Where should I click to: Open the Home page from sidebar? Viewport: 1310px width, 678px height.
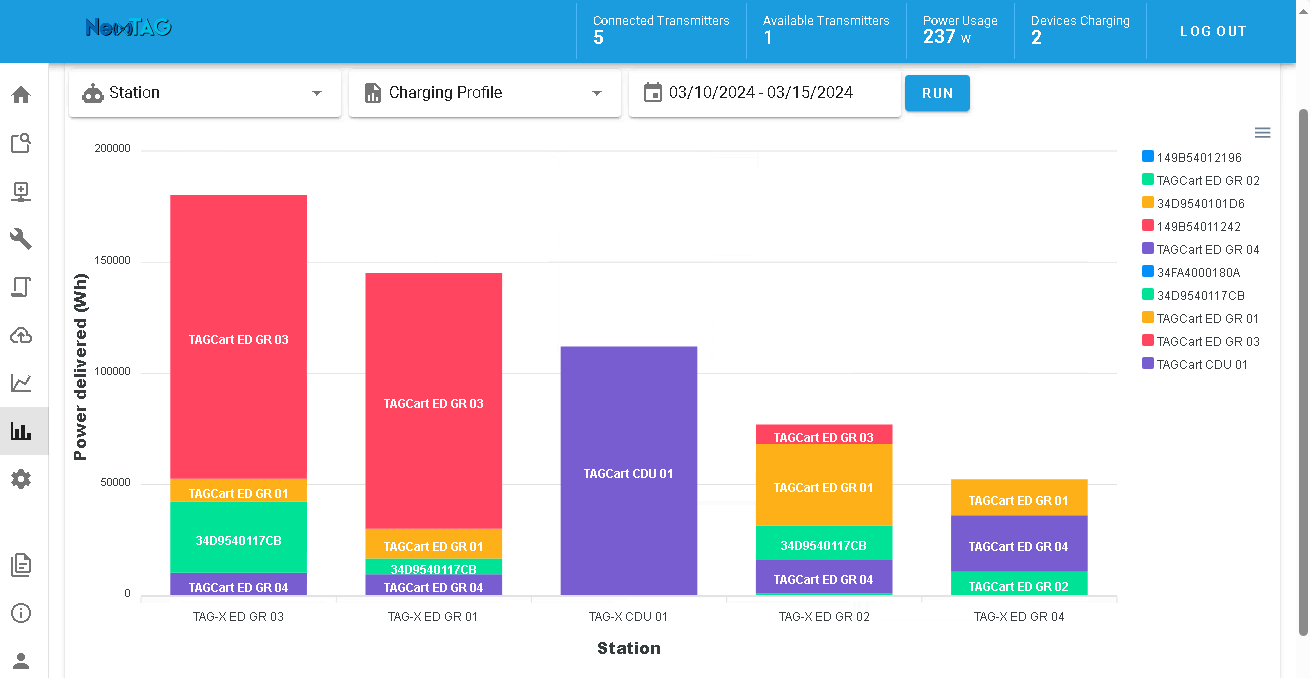(21, 95)
